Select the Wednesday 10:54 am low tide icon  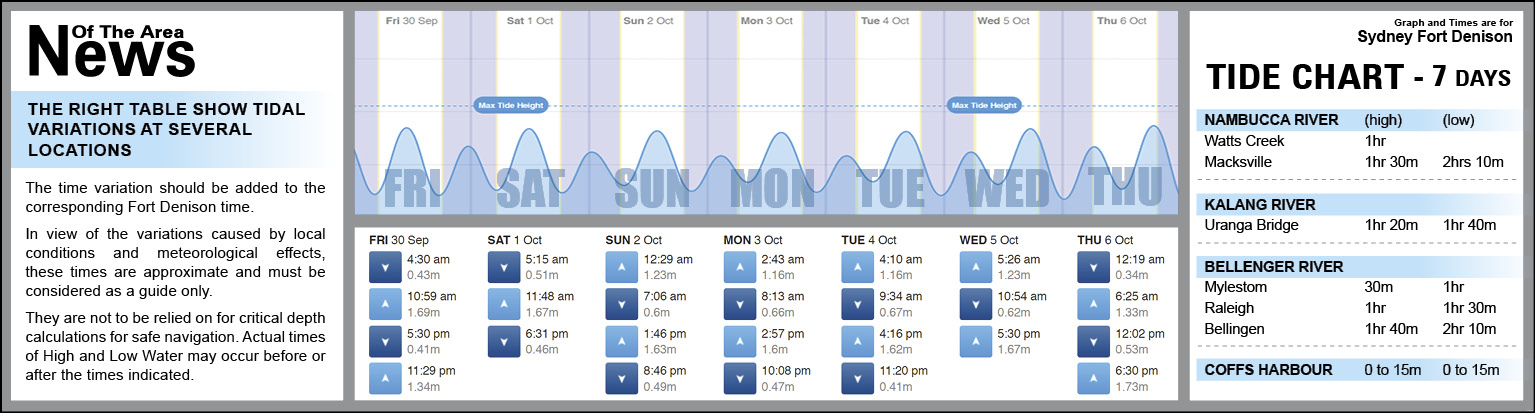974,304
